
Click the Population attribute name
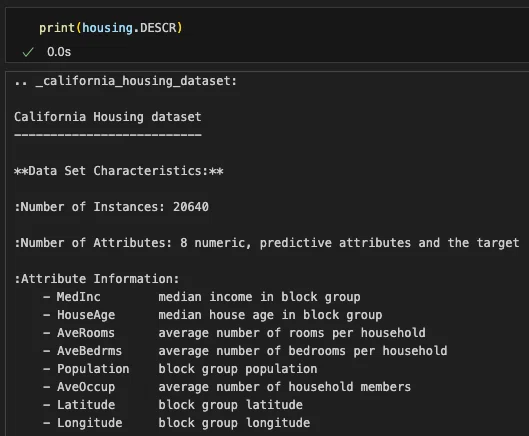[93, 369]
